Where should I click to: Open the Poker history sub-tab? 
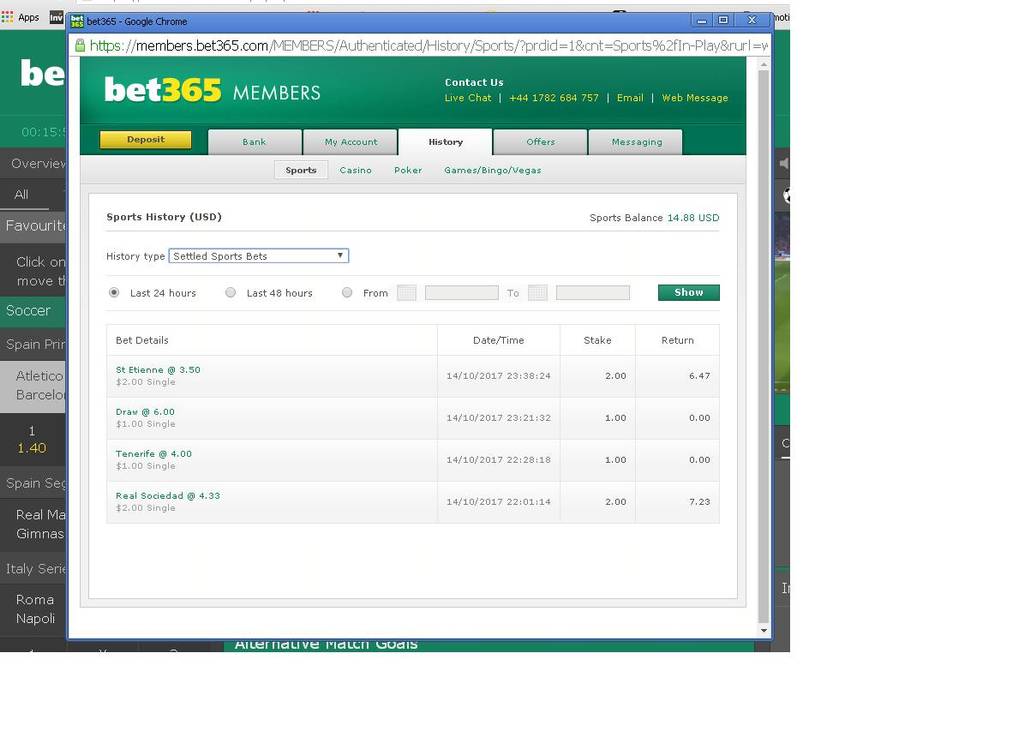click(408, 170)
